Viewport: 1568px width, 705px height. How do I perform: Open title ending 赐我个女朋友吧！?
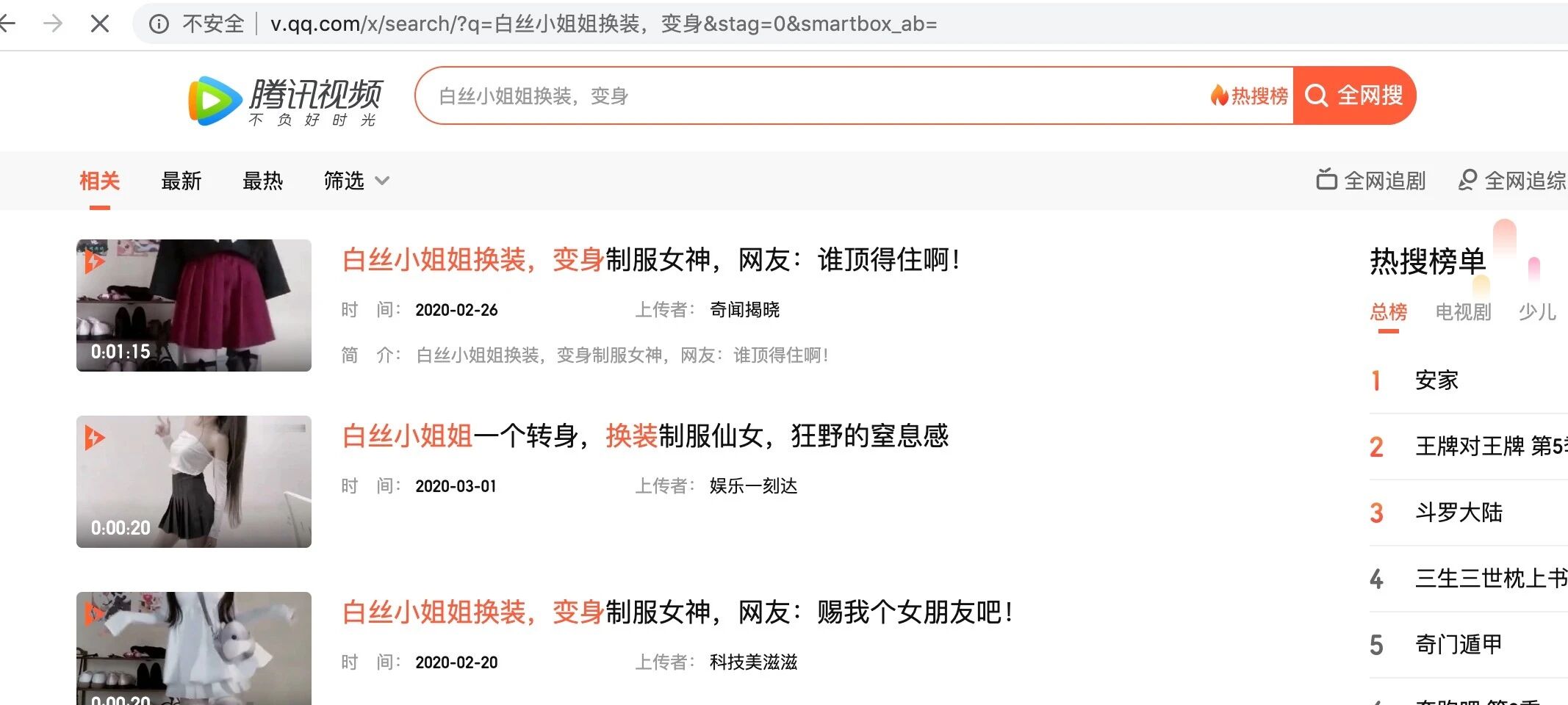coord(679,612)
